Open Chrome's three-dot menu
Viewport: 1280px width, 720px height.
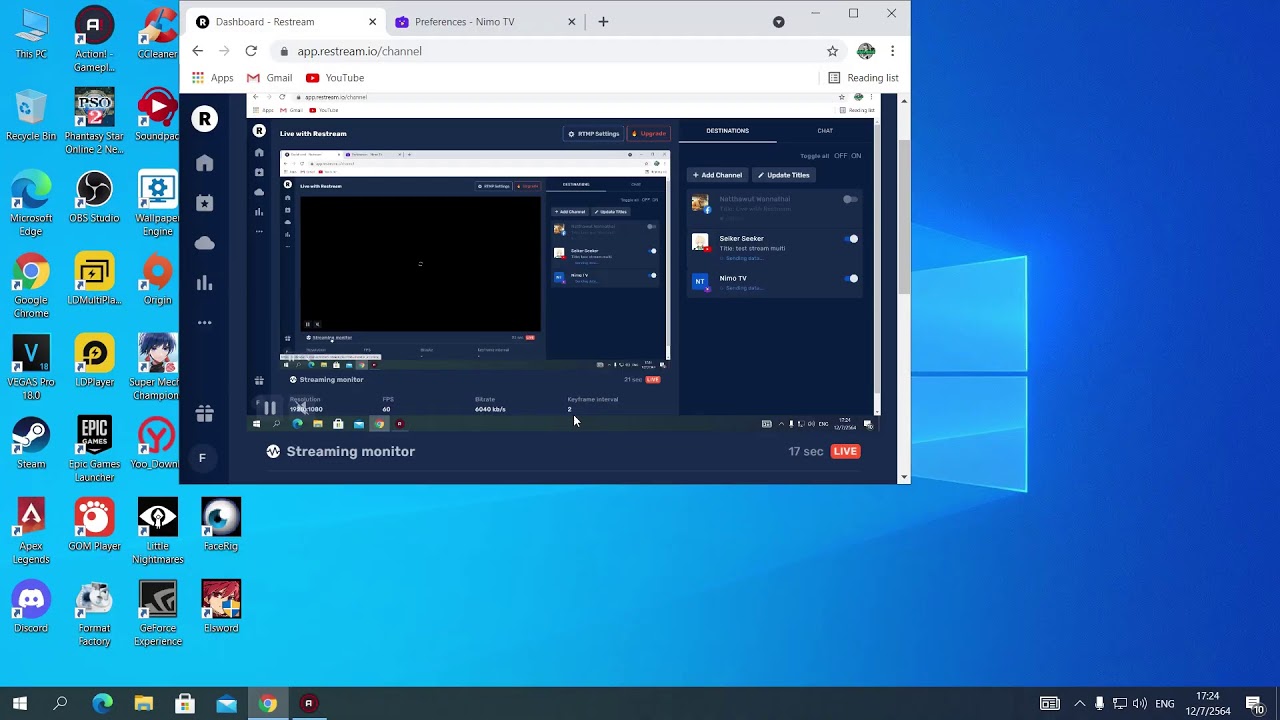pos(892,51)
